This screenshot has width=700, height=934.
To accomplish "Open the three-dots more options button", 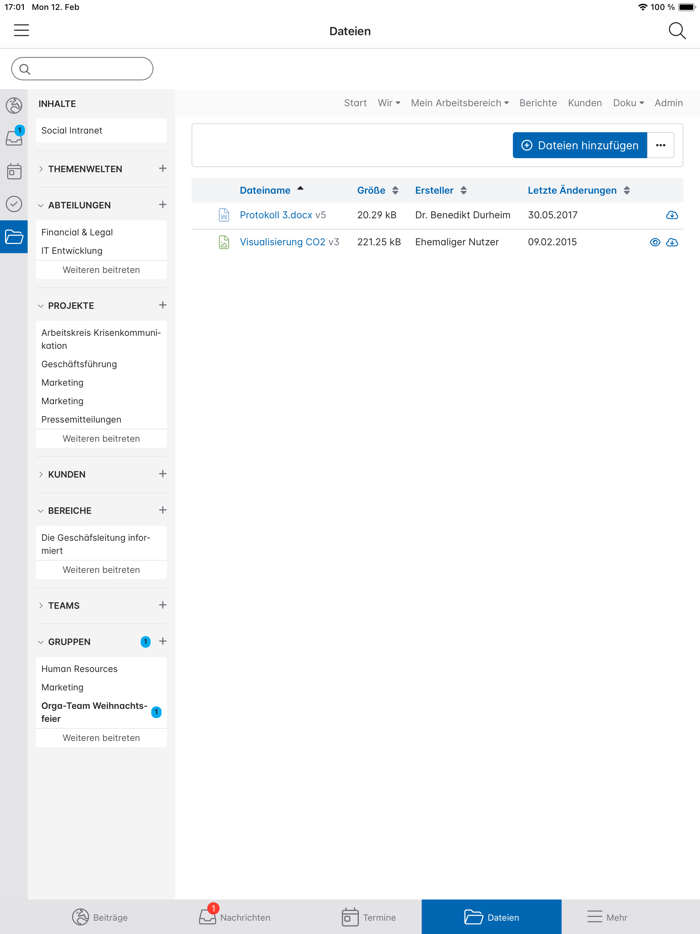I will pyautogui.click(x=661, y=145).
